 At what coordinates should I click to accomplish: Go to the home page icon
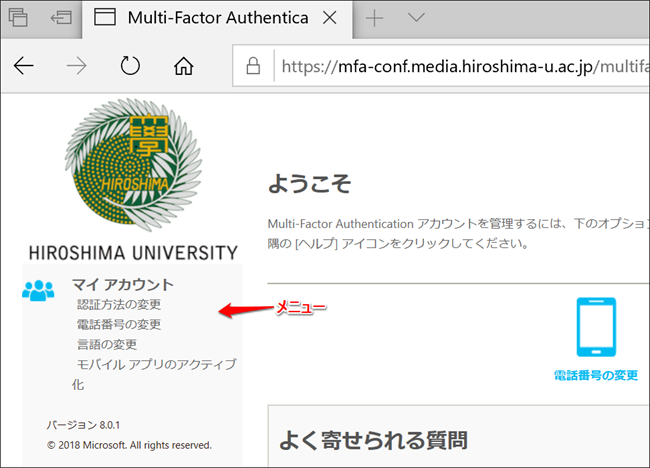[184, 66]
